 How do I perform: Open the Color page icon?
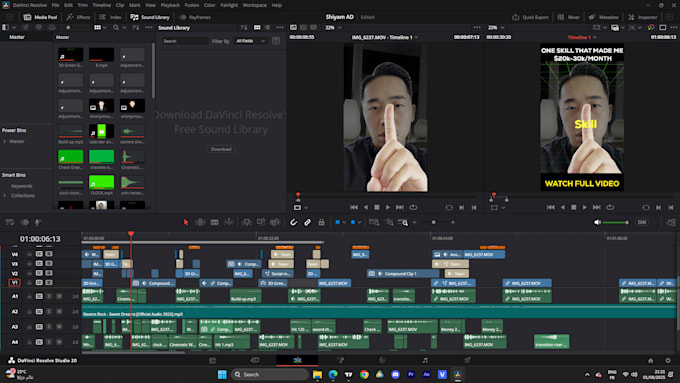point(382,360)
